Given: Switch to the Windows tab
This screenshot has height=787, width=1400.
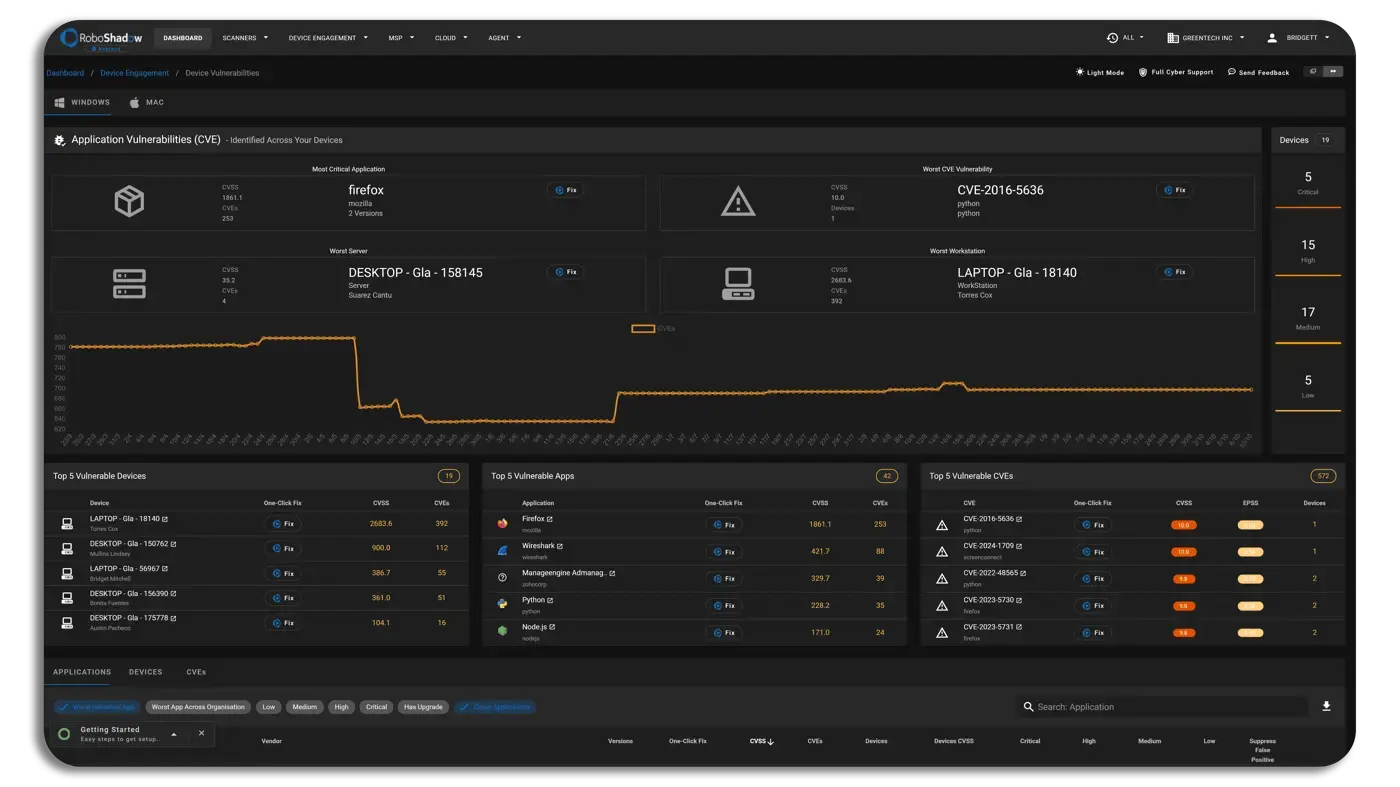Looking at the screenshot, I should pos(81,103).
